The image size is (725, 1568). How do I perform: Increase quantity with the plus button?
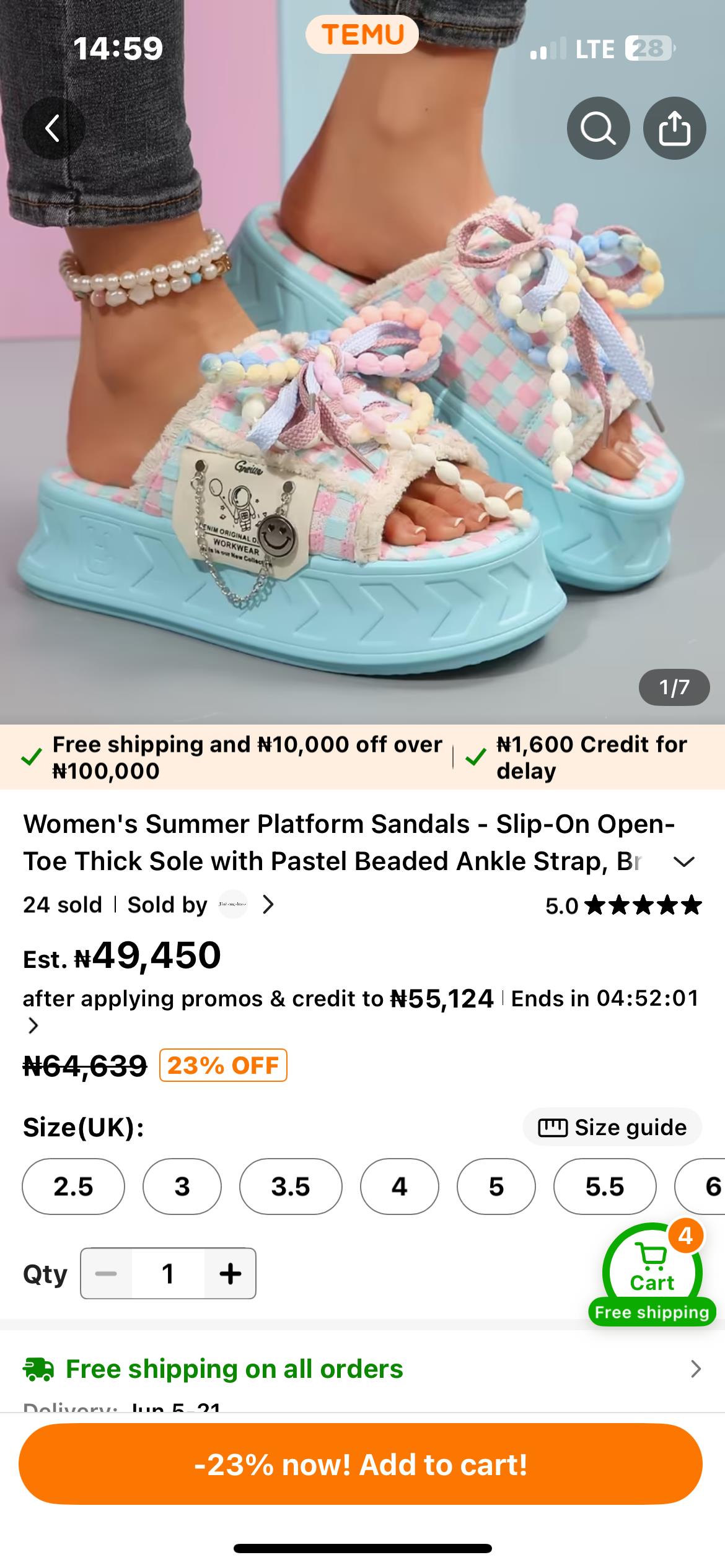tap(230, 1274)
